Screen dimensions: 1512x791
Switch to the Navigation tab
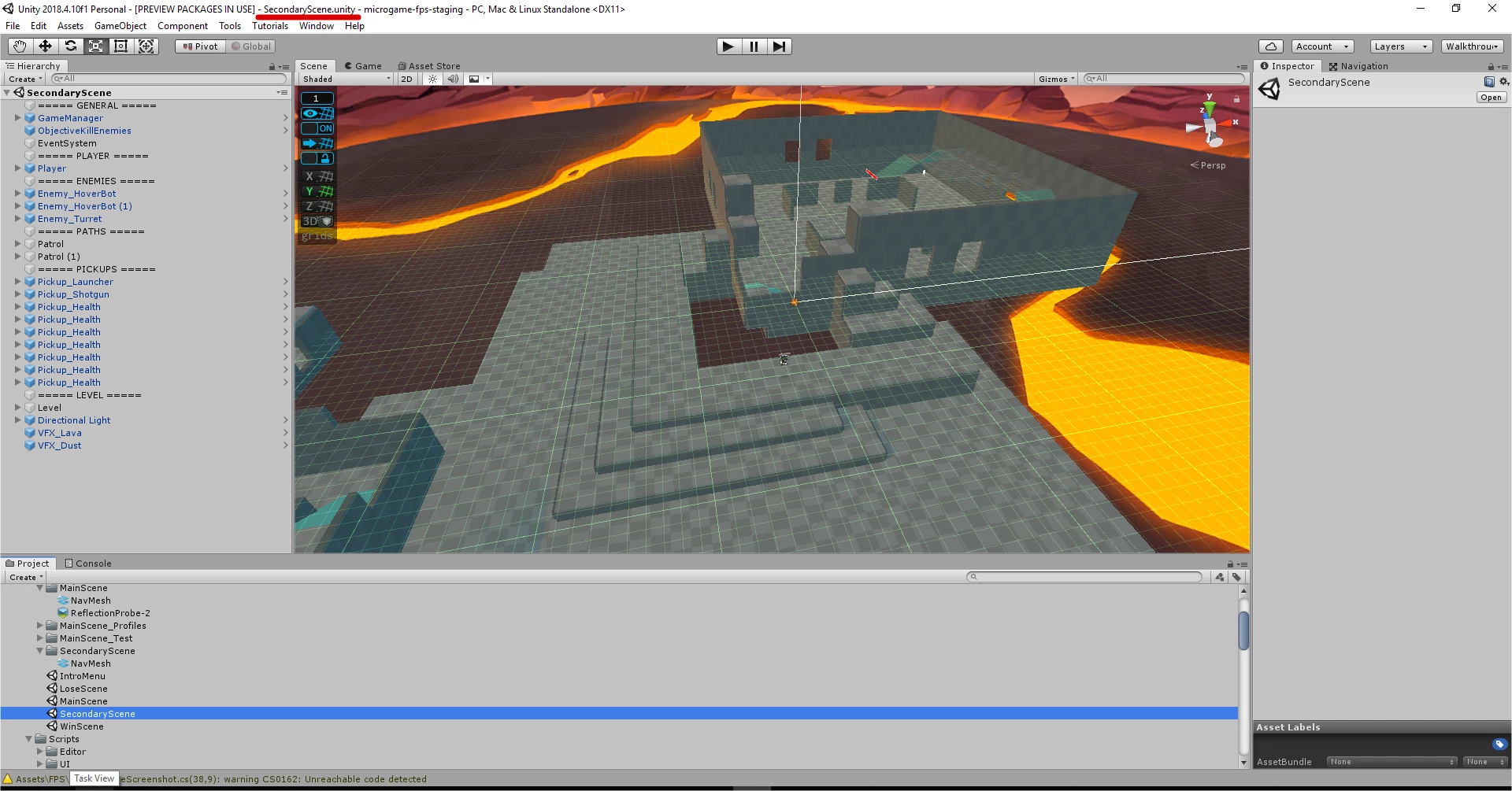pyautogui.click(x=1358, y=66)
